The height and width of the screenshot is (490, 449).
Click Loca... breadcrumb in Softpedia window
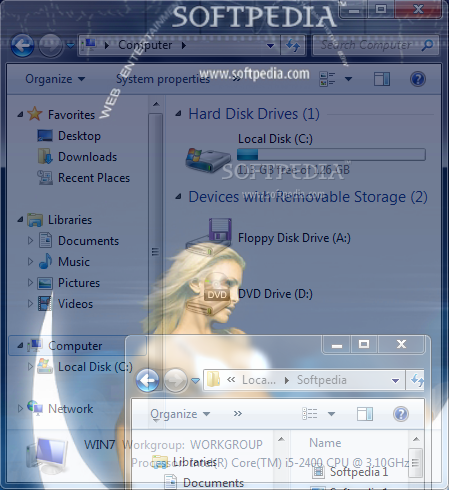point(259,380)
